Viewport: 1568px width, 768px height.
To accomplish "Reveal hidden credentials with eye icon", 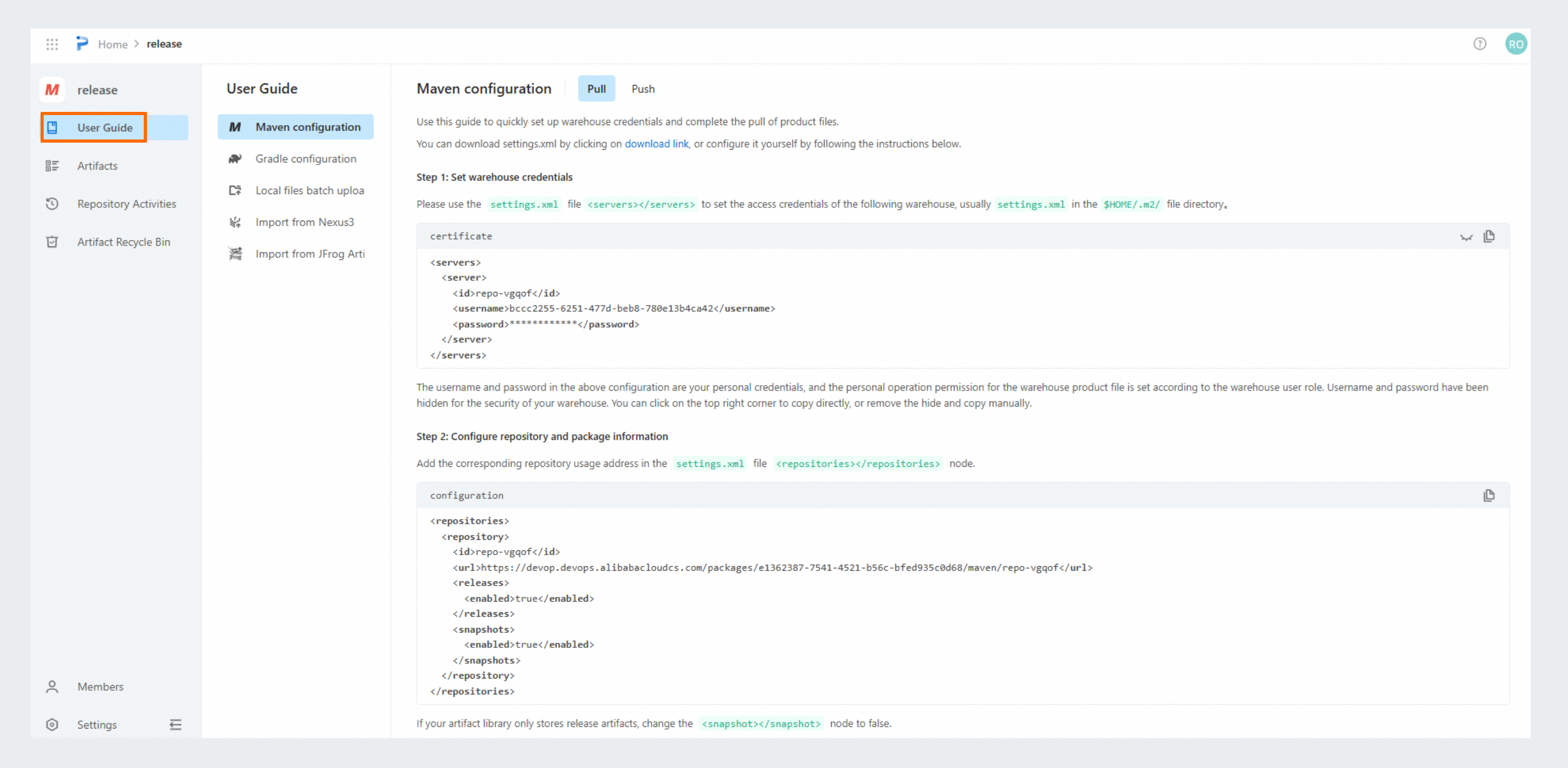I will tap(1465, 237).
